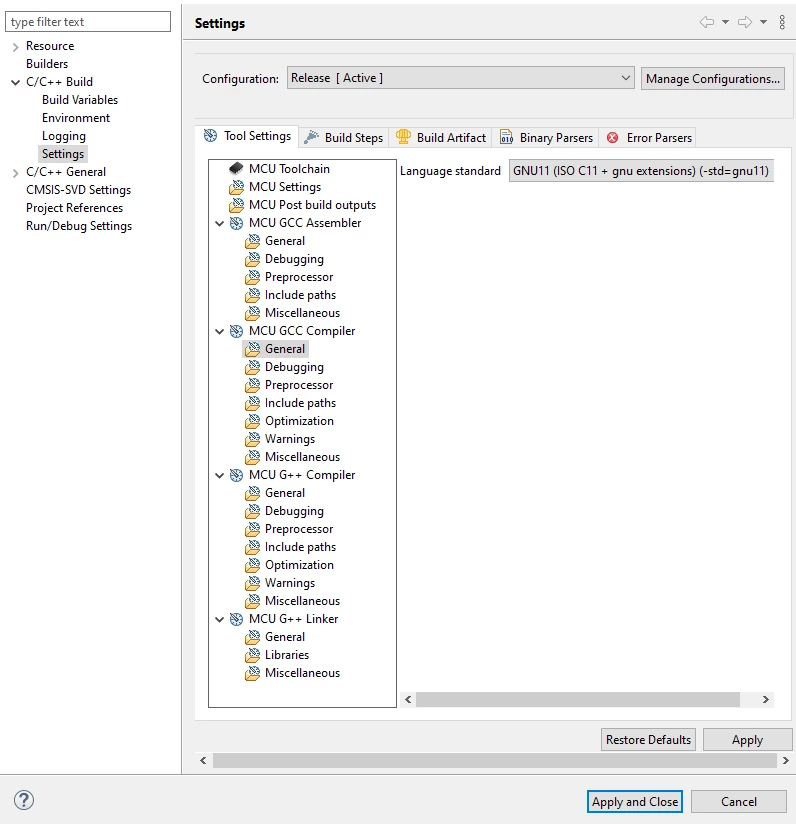Switch to the Tool Settings tab
Image resolution: width=796 pixels, height=824 pixels.
[247, 136]
